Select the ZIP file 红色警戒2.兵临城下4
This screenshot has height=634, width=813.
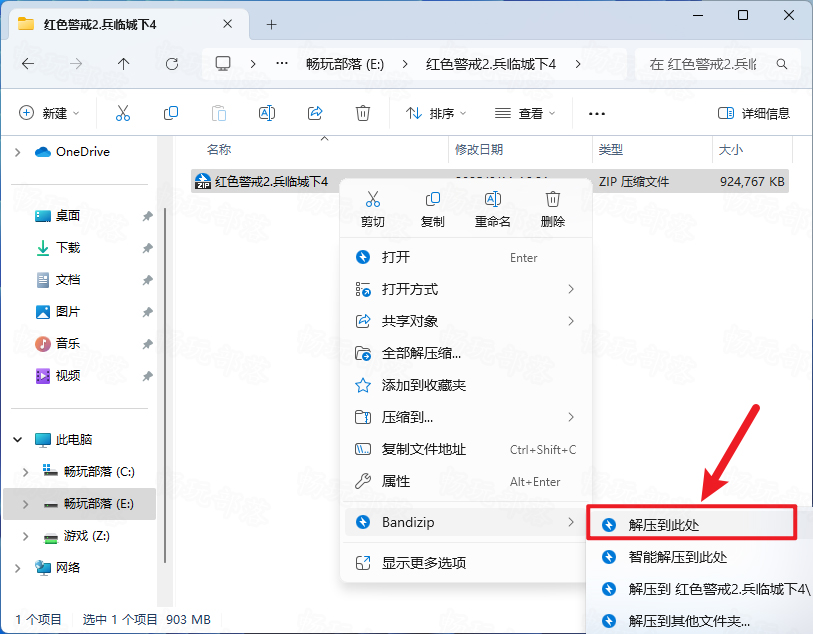click(x=489, y=181)
